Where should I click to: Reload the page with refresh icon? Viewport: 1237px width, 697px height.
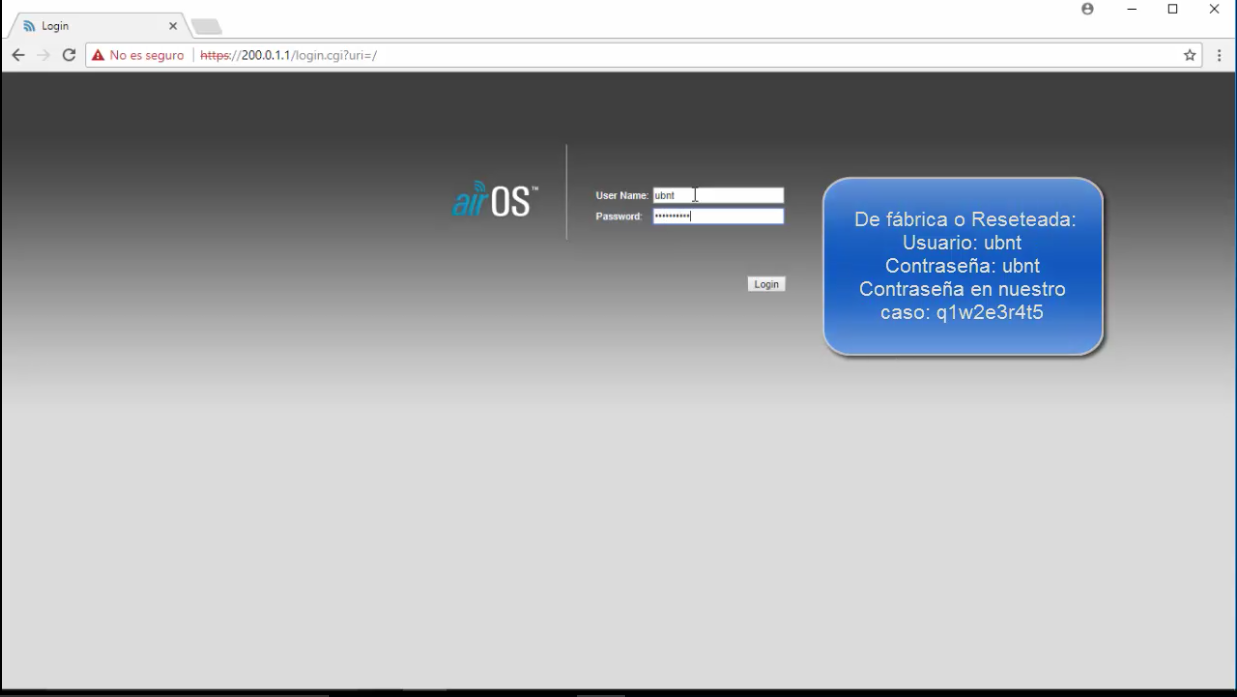click(x=69, y=56)
